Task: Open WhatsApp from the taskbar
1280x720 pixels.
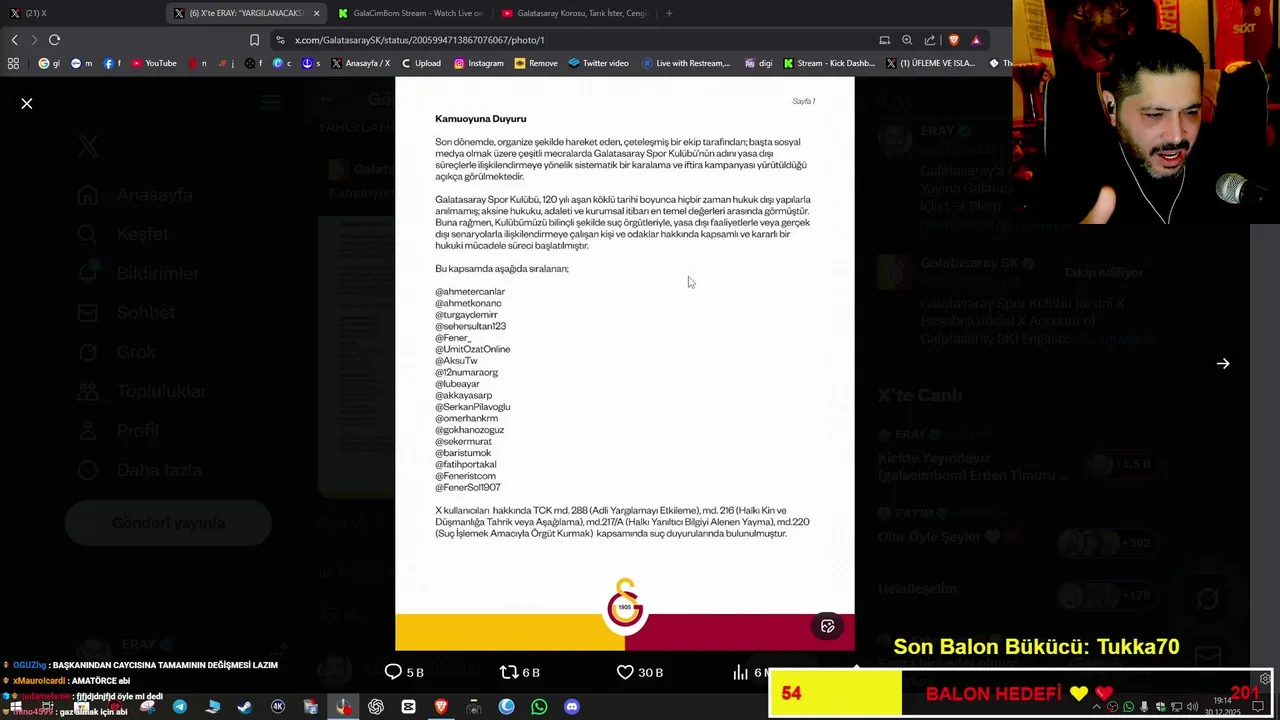Action: click(539, 707)
